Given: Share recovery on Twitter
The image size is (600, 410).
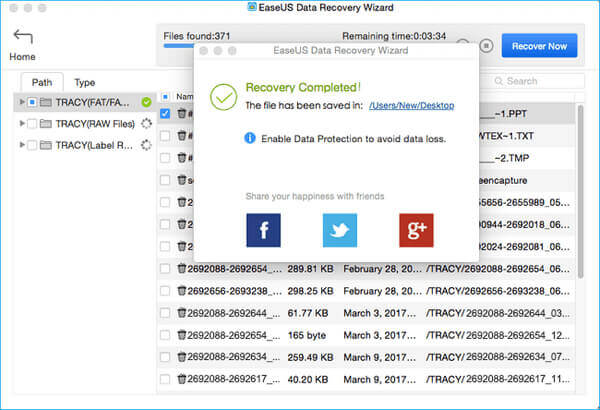Looking at the screenshot, I should coord(340,230).
